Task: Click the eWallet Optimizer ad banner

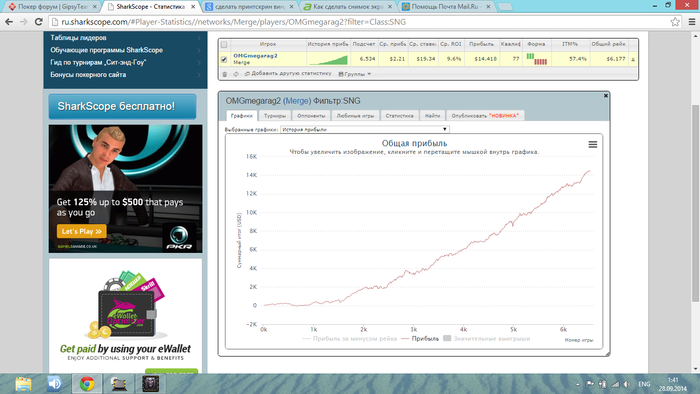Action: click(125, 315)
